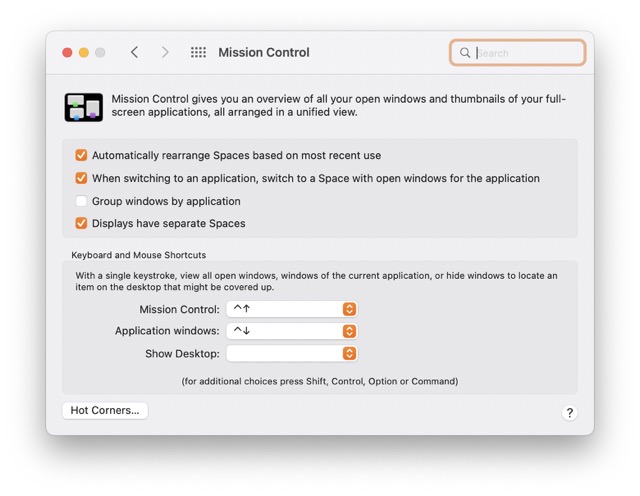Screen dimensions: 640x496
Task: Click the magnifying glass search icon
Action: [x=465, y=53]
